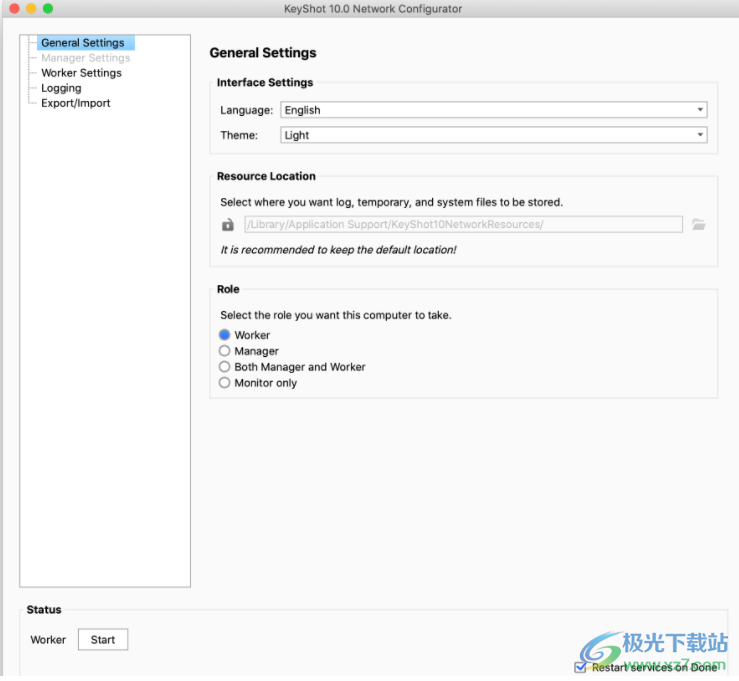Open the Language dropdown
Image resolution: width=739 pixels, height=681 pixels.
493,110
